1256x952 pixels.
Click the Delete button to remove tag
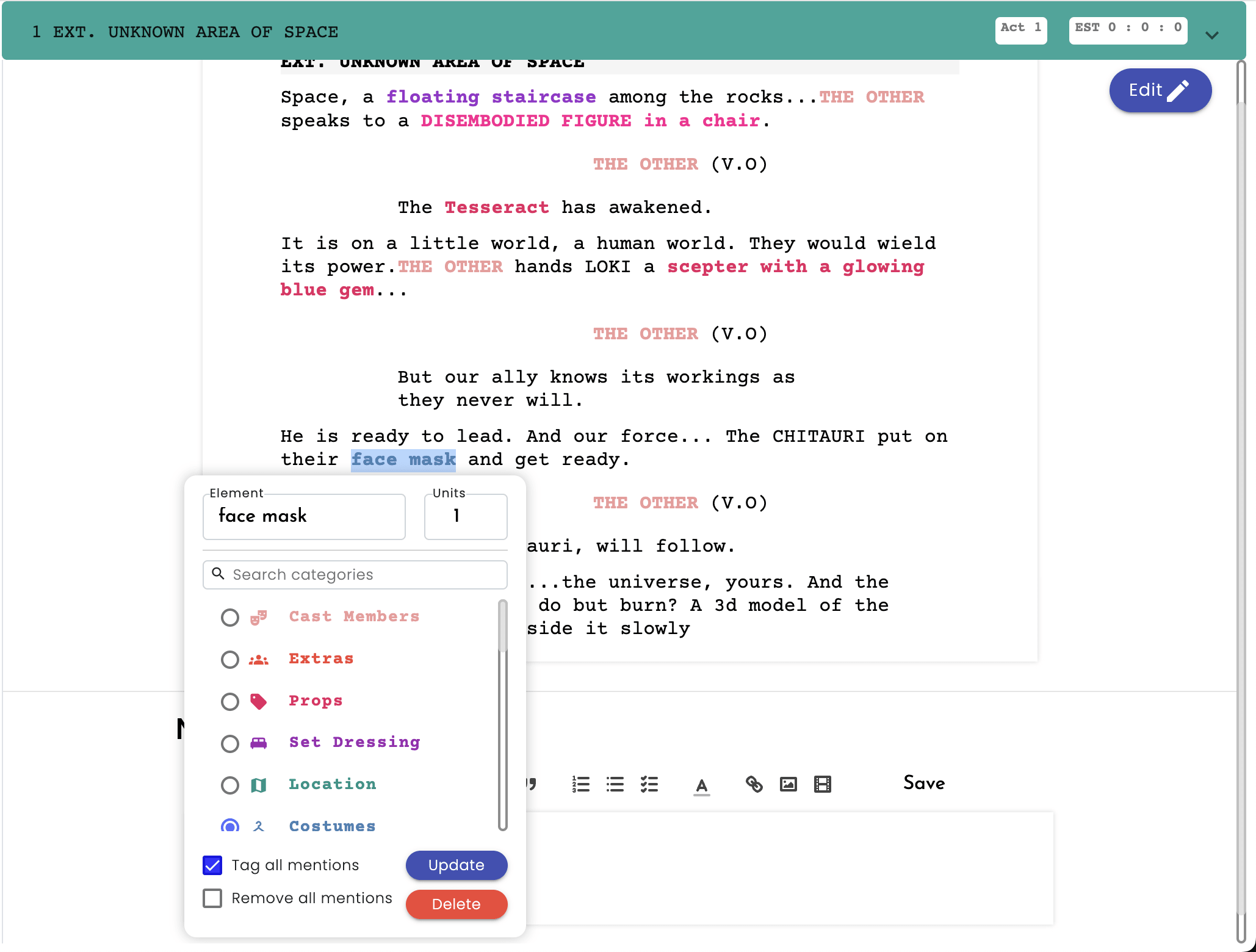[x=455, y=904]
